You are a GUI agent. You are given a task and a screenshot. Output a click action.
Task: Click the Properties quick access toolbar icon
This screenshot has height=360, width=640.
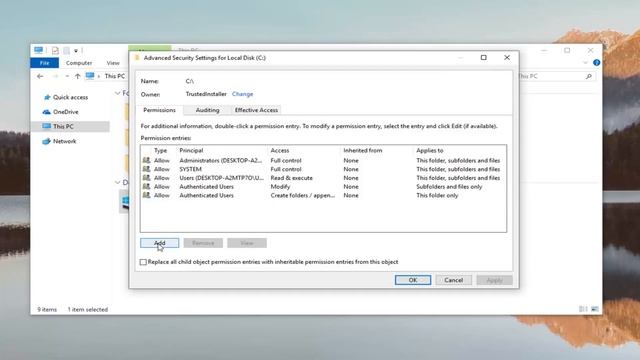(x=55, y=51)
